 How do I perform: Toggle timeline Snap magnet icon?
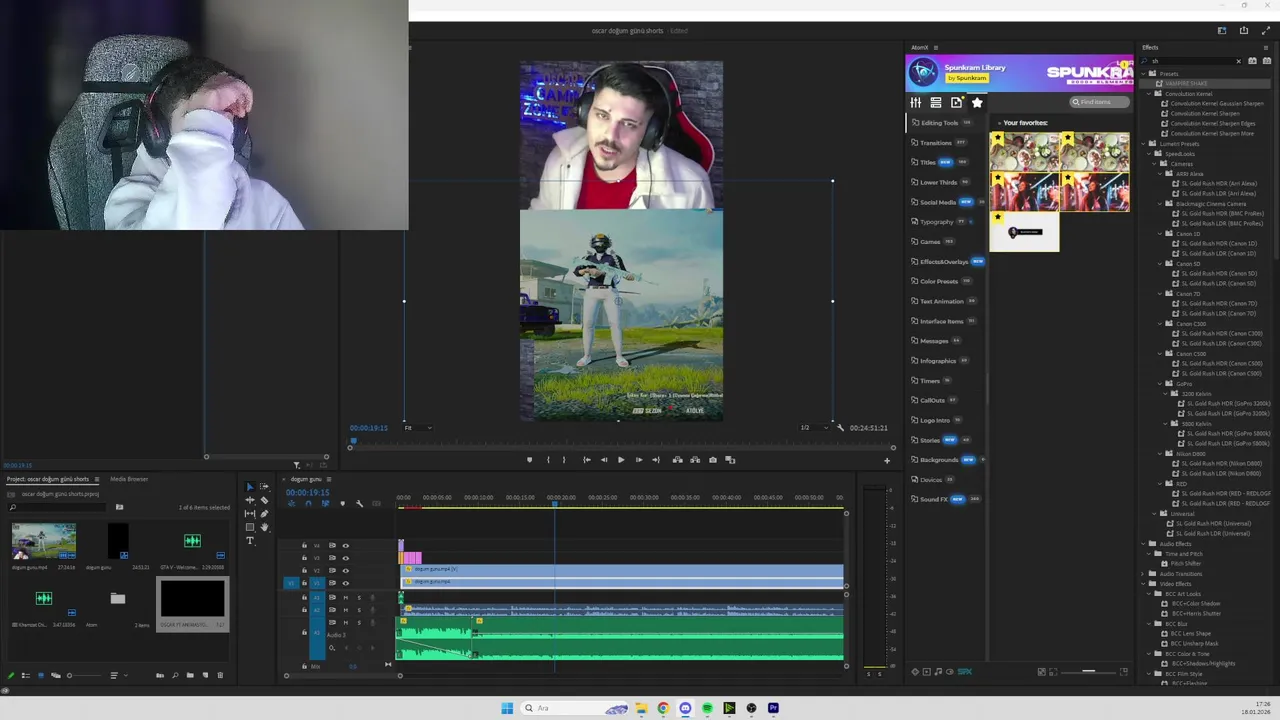click(x=308, y=504)
